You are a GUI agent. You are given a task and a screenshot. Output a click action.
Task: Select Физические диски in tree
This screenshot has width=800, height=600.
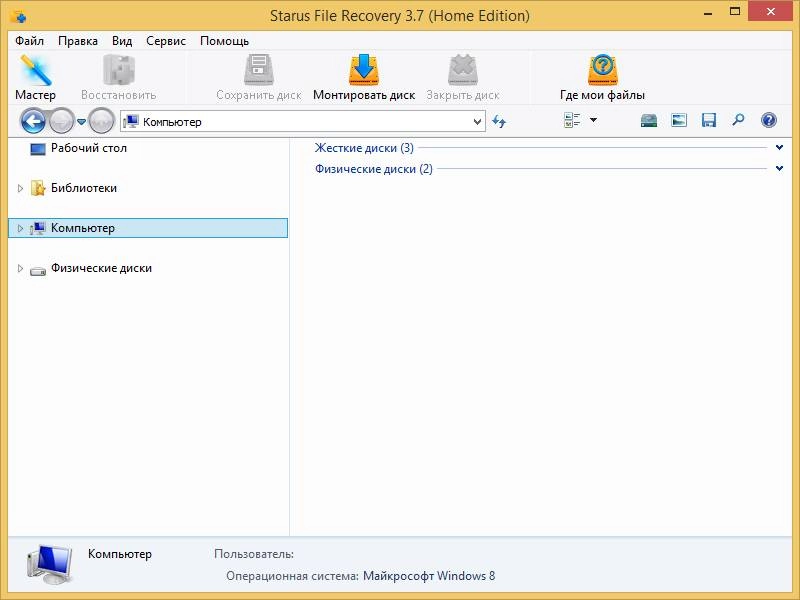point(101,268)
